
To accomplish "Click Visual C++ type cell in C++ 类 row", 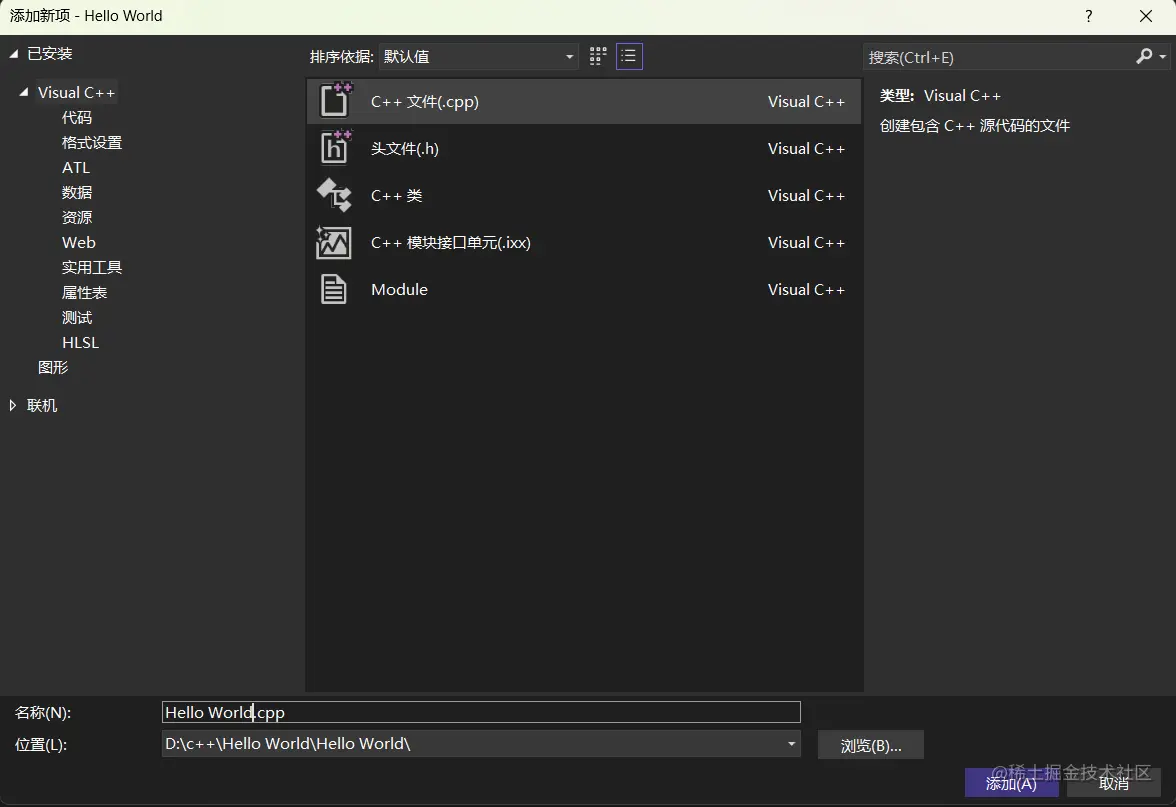I will tap(806, 196).
